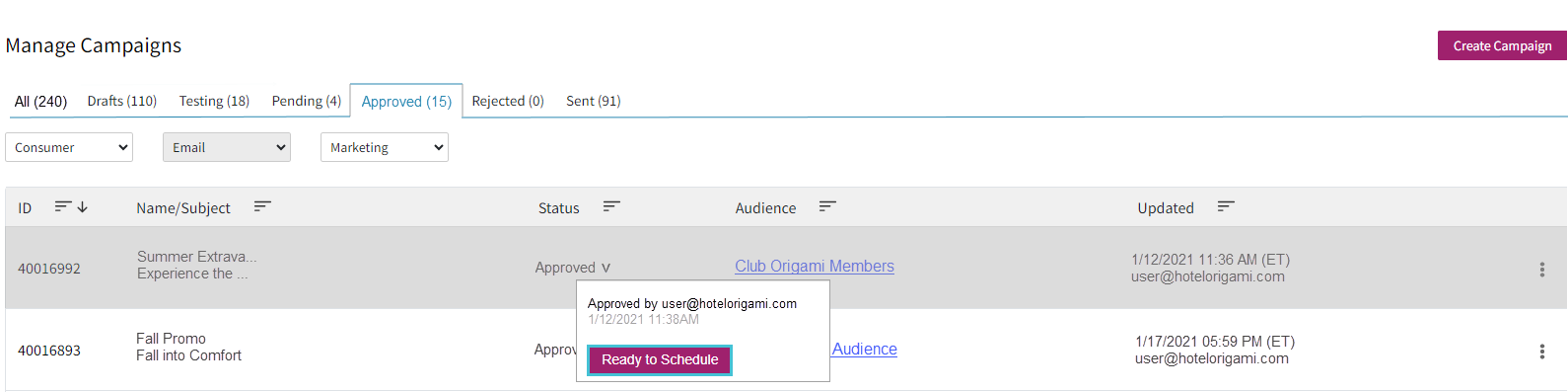Click the Name/Subject column header
1568x392 pixels.
[183, 207]
